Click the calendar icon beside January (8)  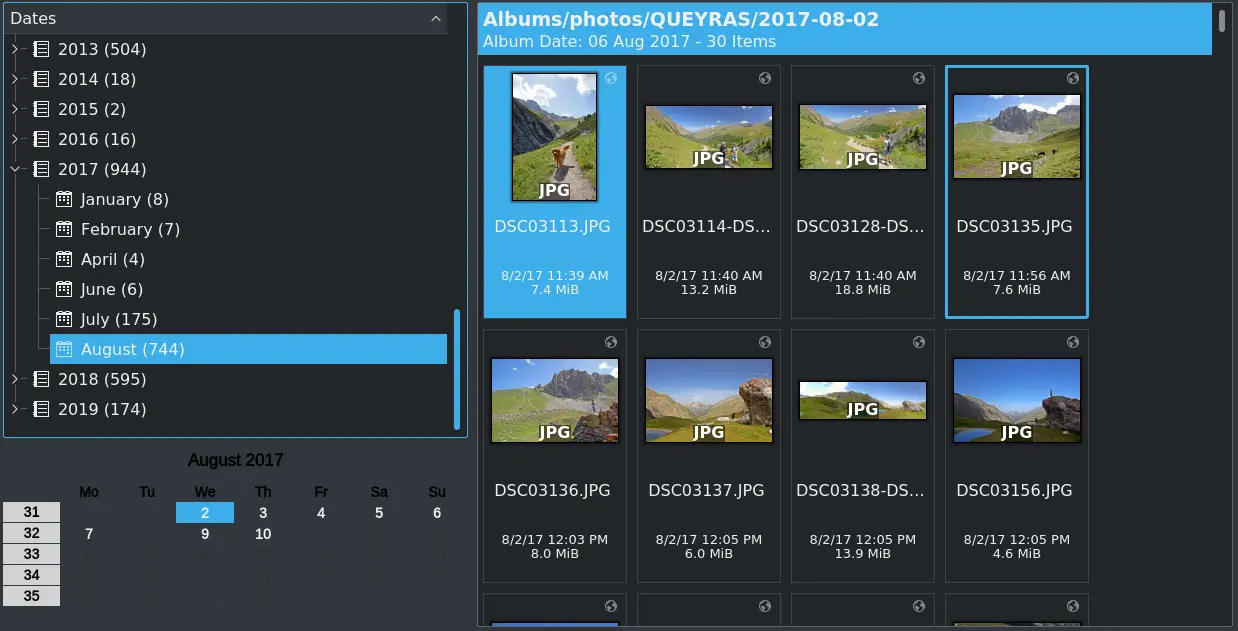coord(64,199)
